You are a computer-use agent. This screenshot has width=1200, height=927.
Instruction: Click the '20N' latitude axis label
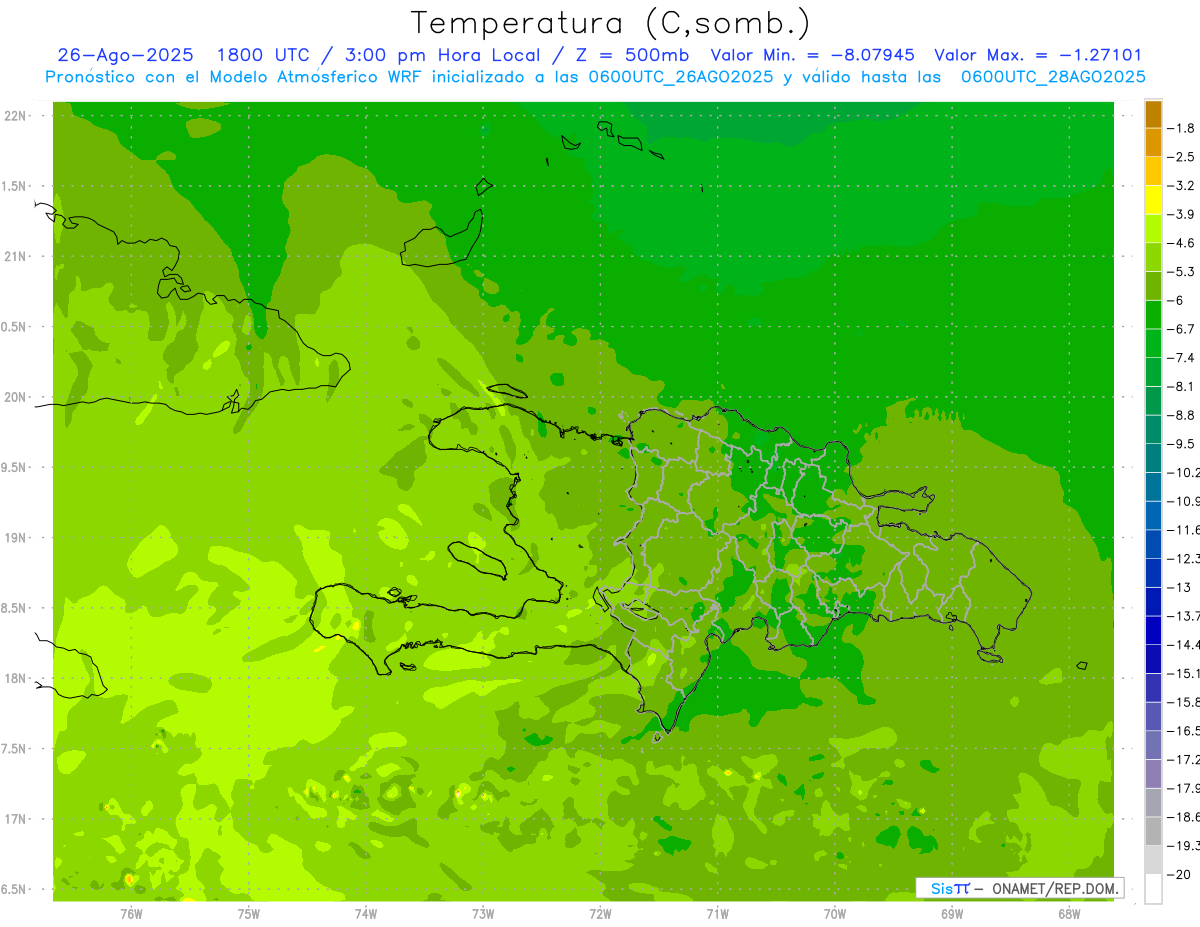16,397
